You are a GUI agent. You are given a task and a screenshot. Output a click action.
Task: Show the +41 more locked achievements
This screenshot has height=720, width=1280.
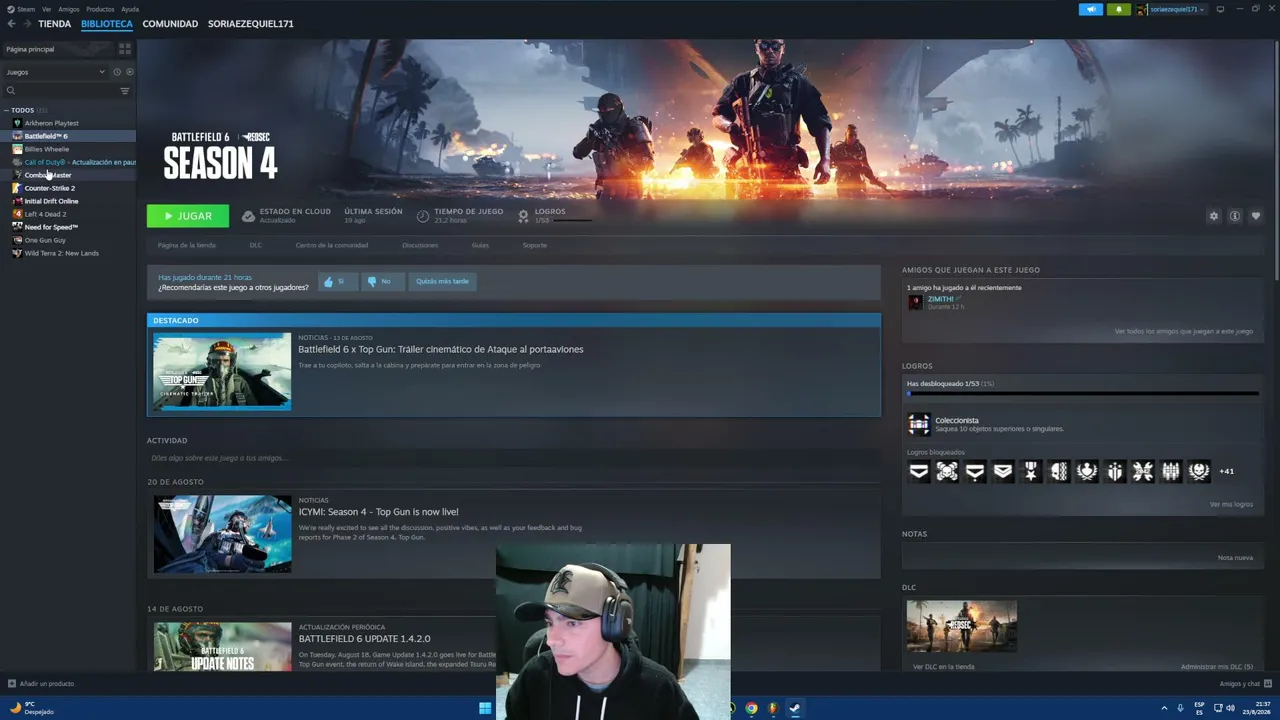1226,471
